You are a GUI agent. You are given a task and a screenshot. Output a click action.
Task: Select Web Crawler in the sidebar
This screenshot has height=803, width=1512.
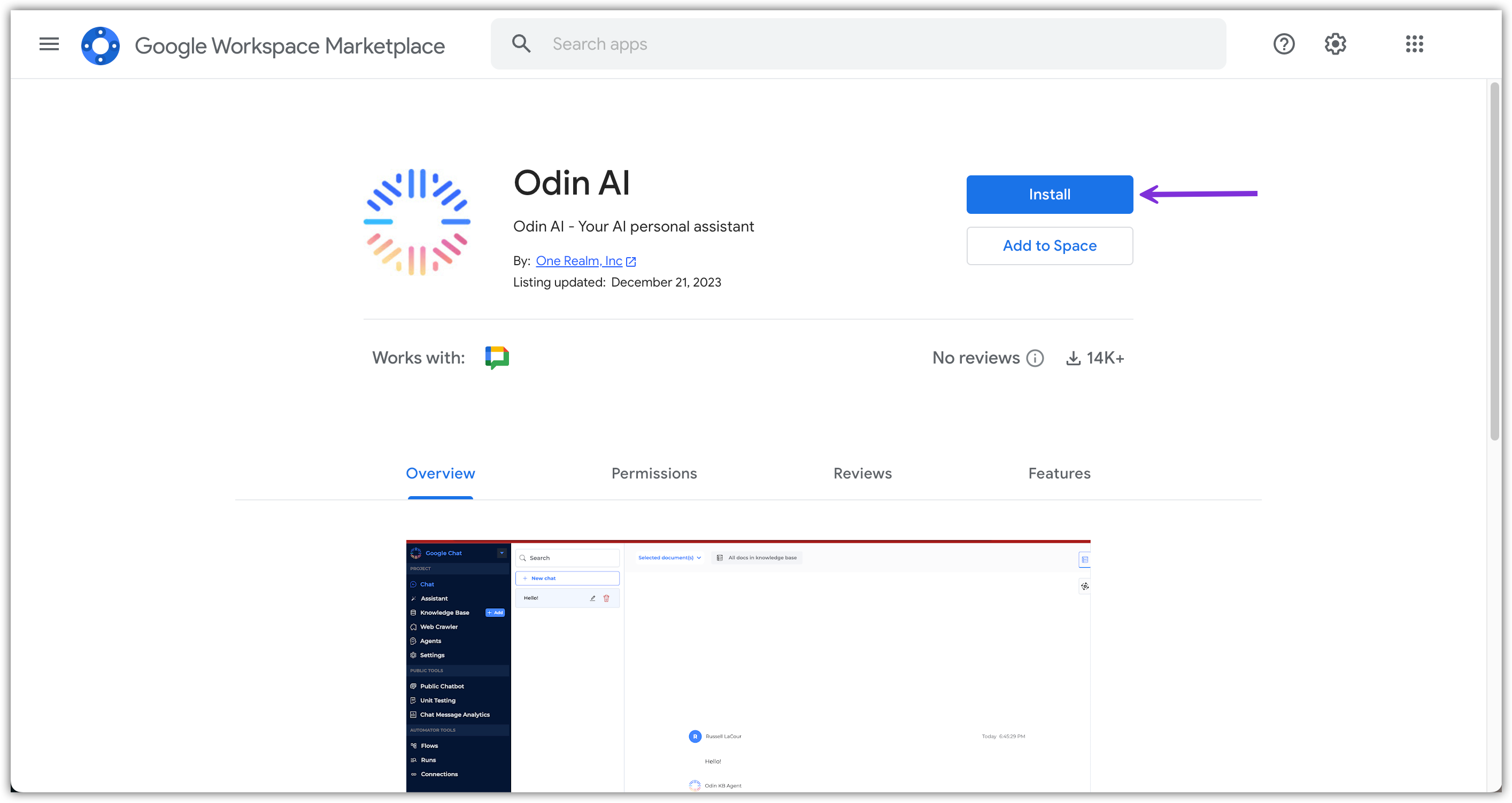[438, 627]
